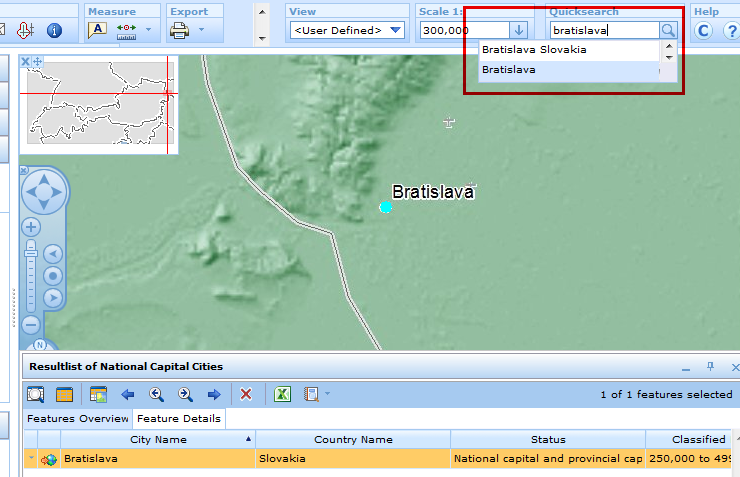Viewport: 740px width, 477px height.
Task: Expand the Bratislava row arrow in results
Action: pyautogui.click(x=32, y=459)
